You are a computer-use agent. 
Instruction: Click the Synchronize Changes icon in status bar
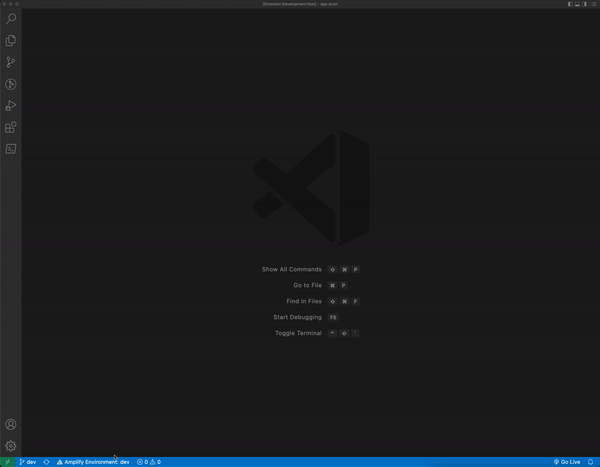pos(46,462)
